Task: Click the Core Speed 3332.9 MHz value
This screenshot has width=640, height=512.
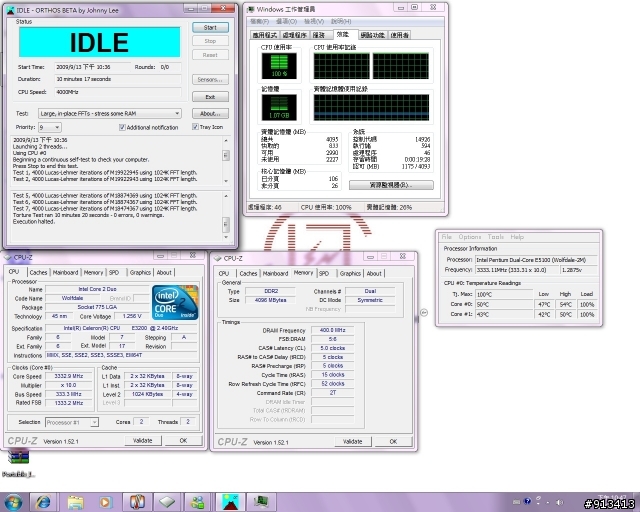Action: 69,376
